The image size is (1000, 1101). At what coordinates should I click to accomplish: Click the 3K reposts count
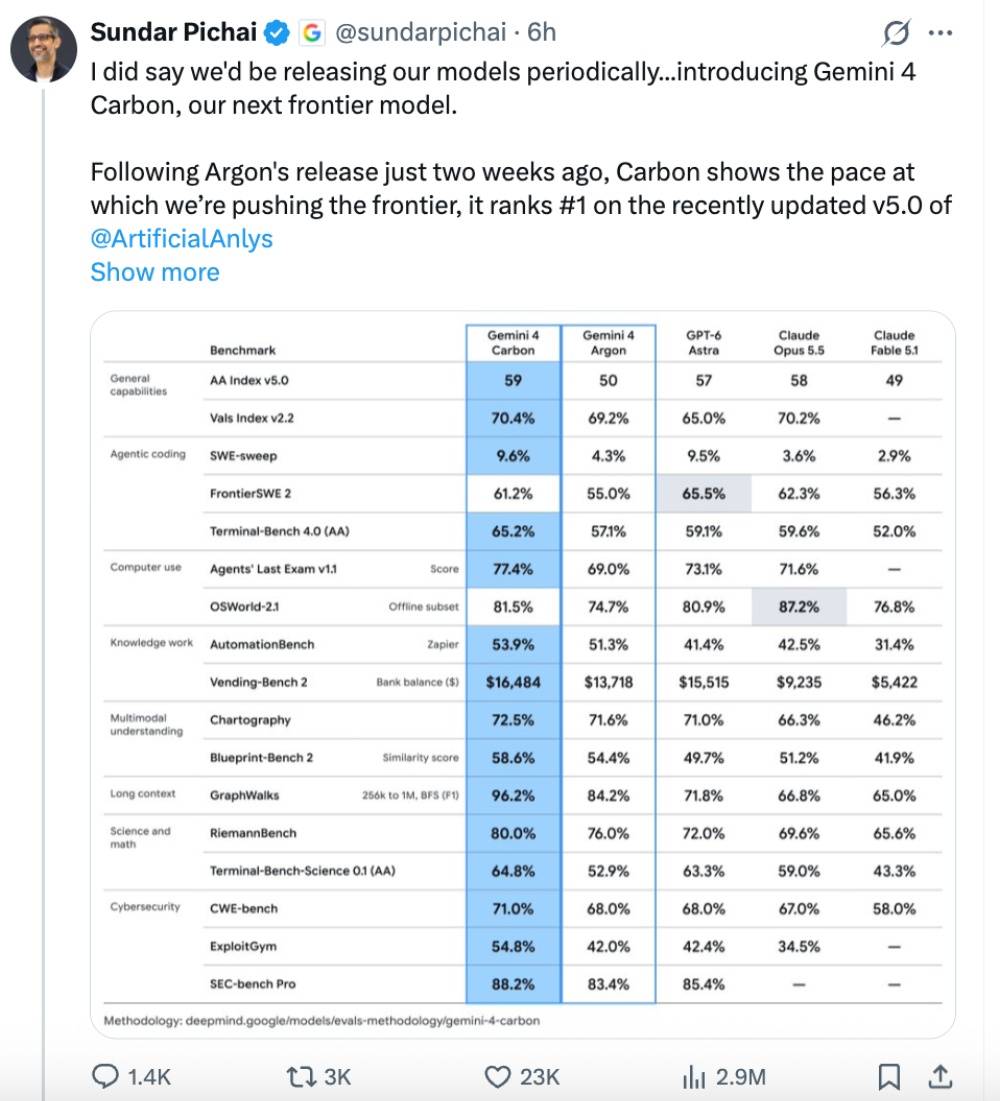pos(337,1077)
